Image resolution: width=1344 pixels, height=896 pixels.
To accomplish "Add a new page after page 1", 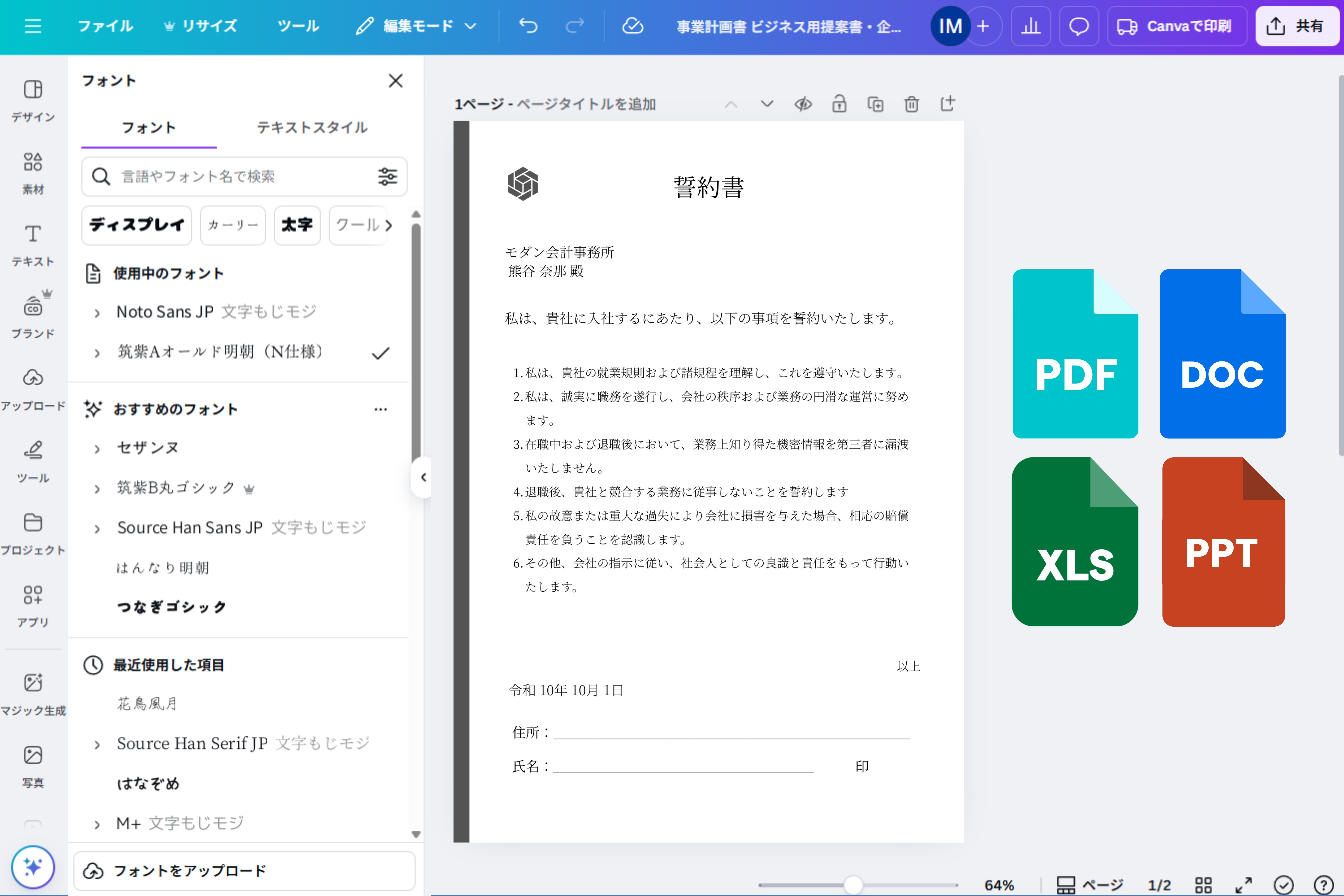I will pos(947,104).
